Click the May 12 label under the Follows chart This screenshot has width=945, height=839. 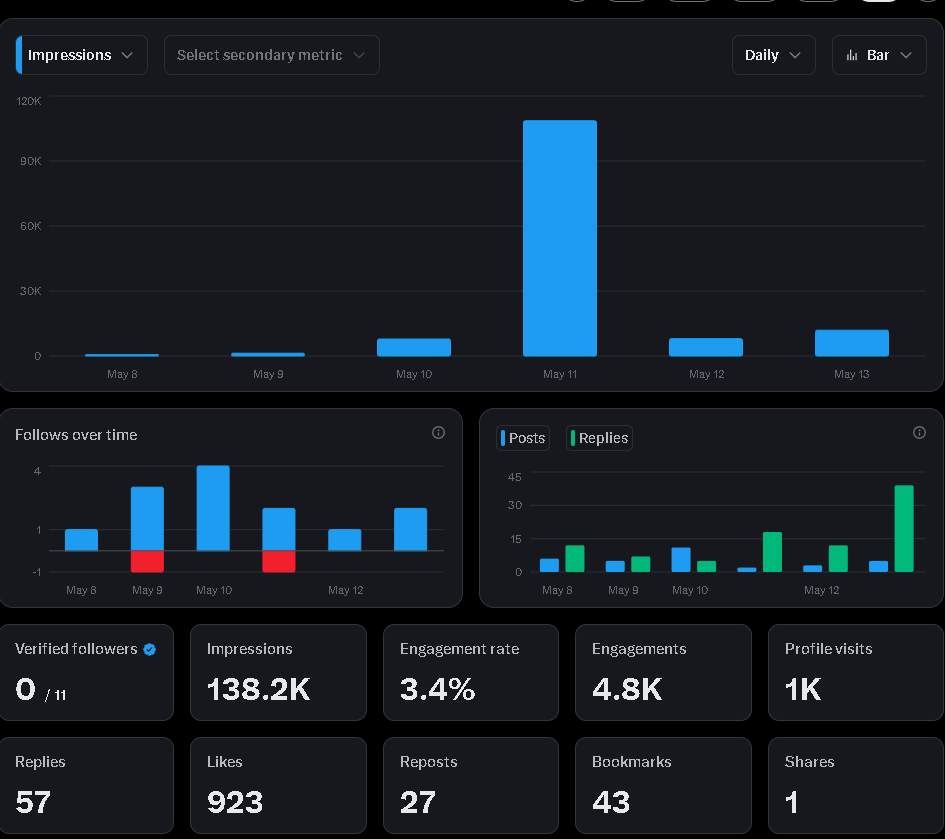(x=345, y=590)
